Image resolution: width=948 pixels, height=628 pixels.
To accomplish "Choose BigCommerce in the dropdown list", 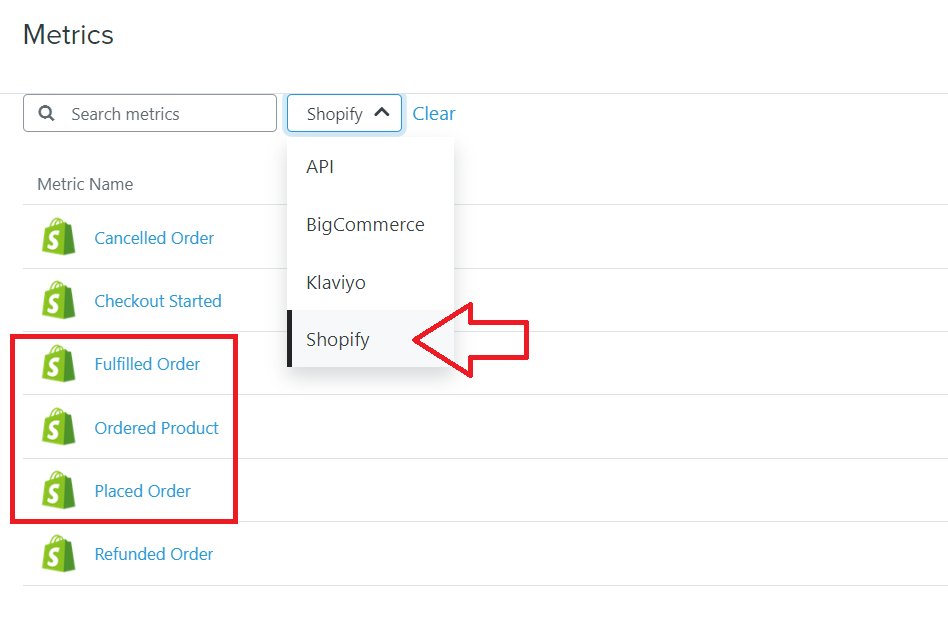I will 371,224.
